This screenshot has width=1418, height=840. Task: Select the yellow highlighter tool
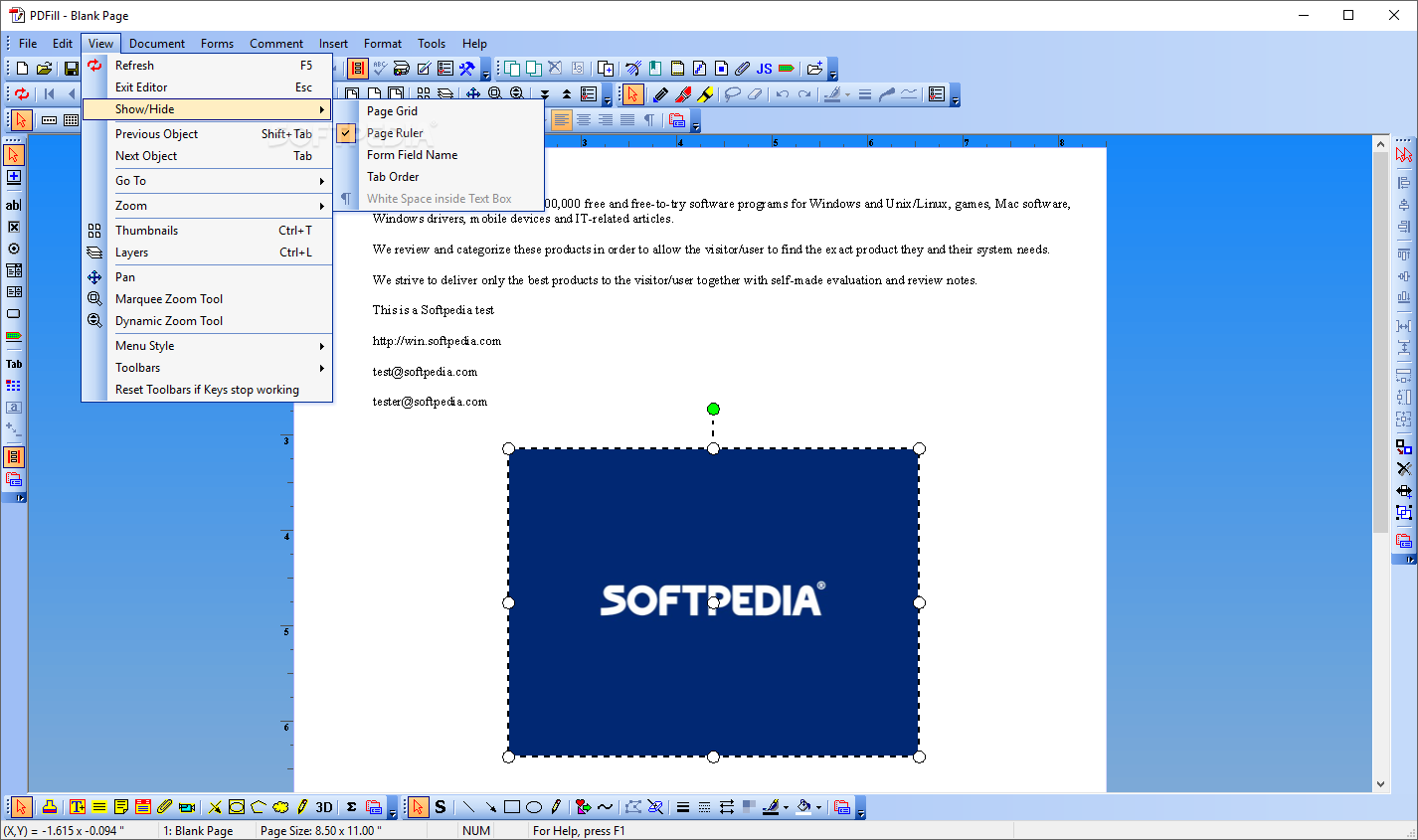coord(705,94)
